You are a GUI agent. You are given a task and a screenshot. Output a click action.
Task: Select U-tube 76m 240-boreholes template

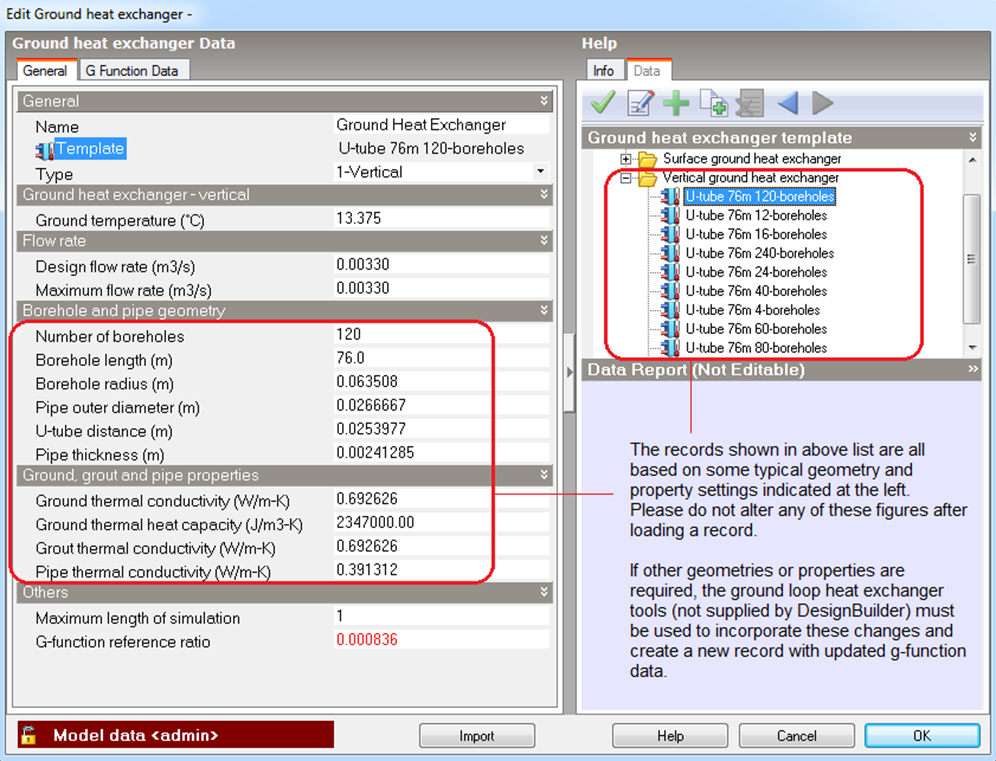click(759, 253)
